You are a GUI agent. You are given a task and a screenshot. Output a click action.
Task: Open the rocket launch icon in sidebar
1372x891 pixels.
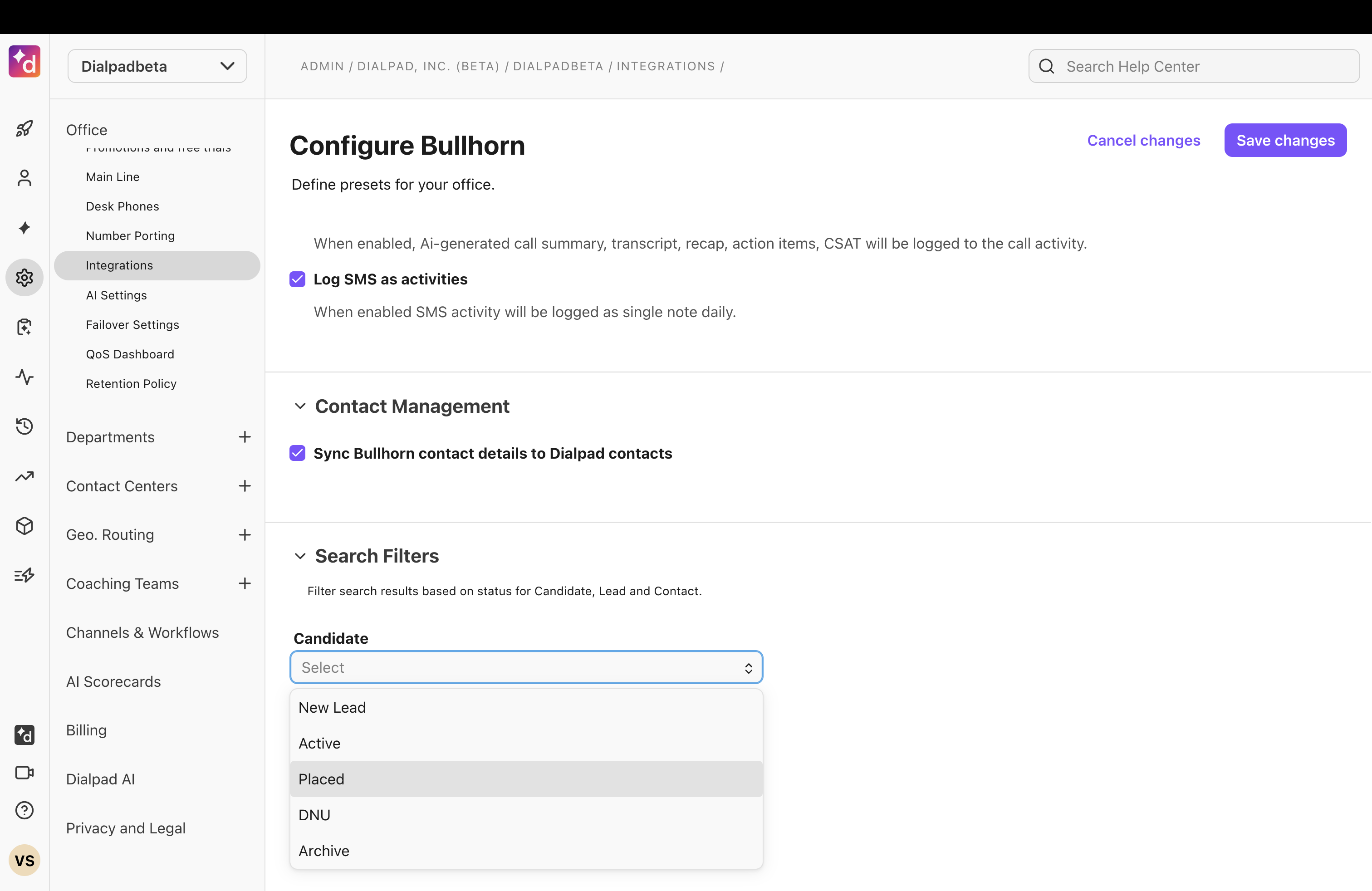tap(24, 128)
